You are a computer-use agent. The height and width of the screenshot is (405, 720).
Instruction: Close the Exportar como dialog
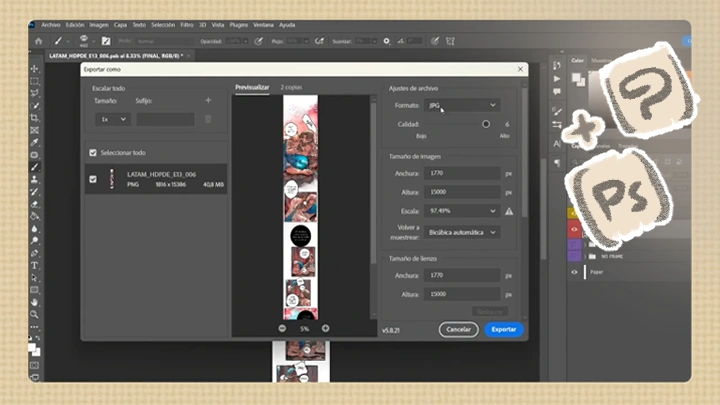pos(520,69)
